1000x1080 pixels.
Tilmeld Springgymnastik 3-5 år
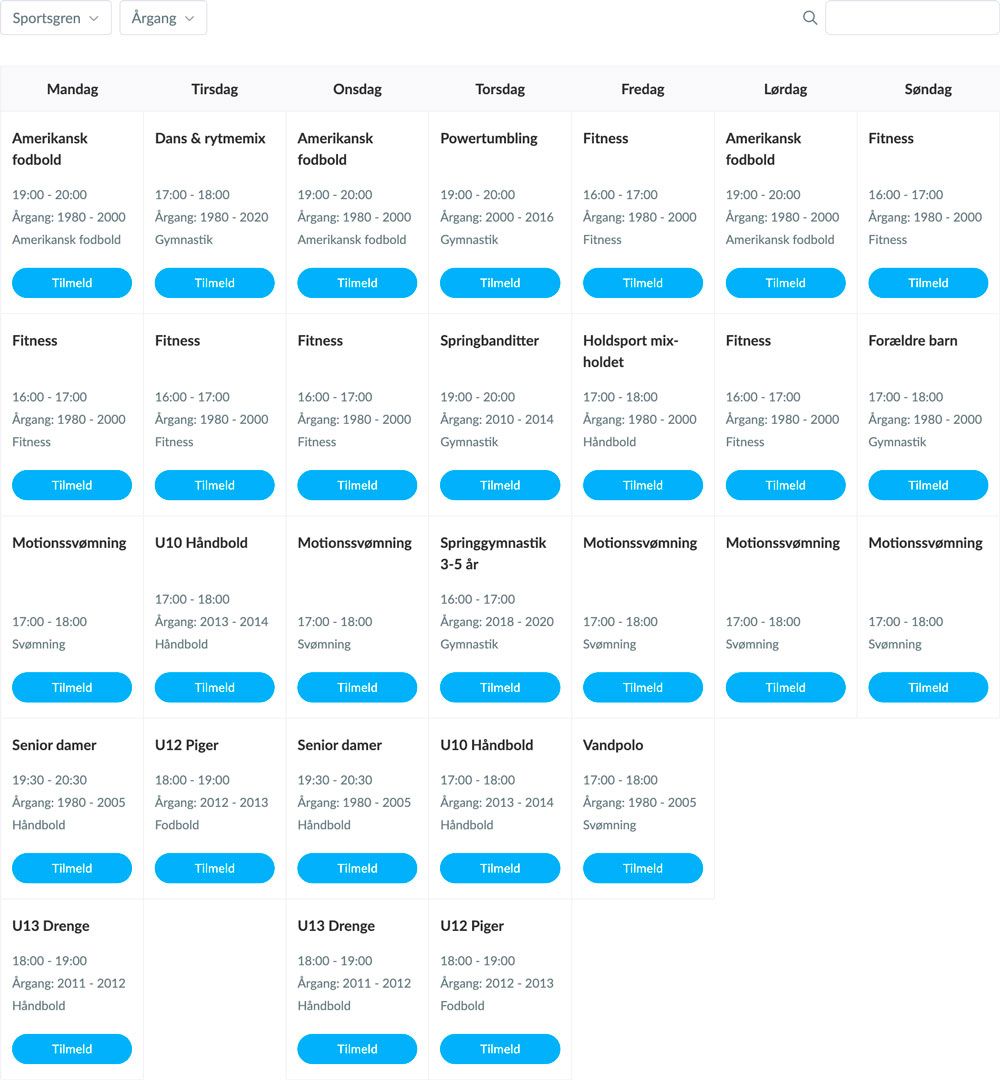tap(500, 687)
